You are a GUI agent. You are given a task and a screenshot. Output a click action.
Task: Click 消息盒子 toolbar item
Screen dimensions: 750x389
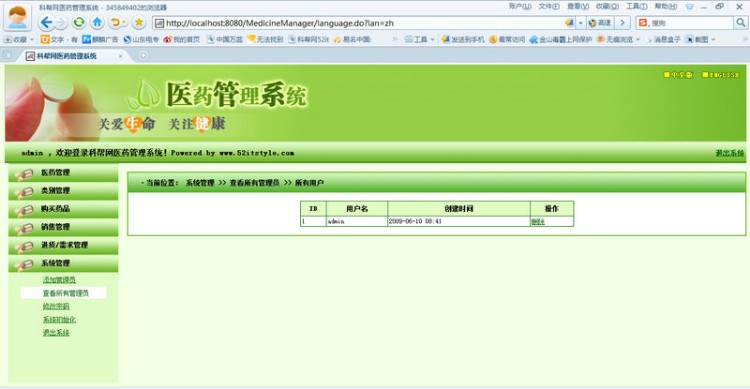tap(663, 39)
